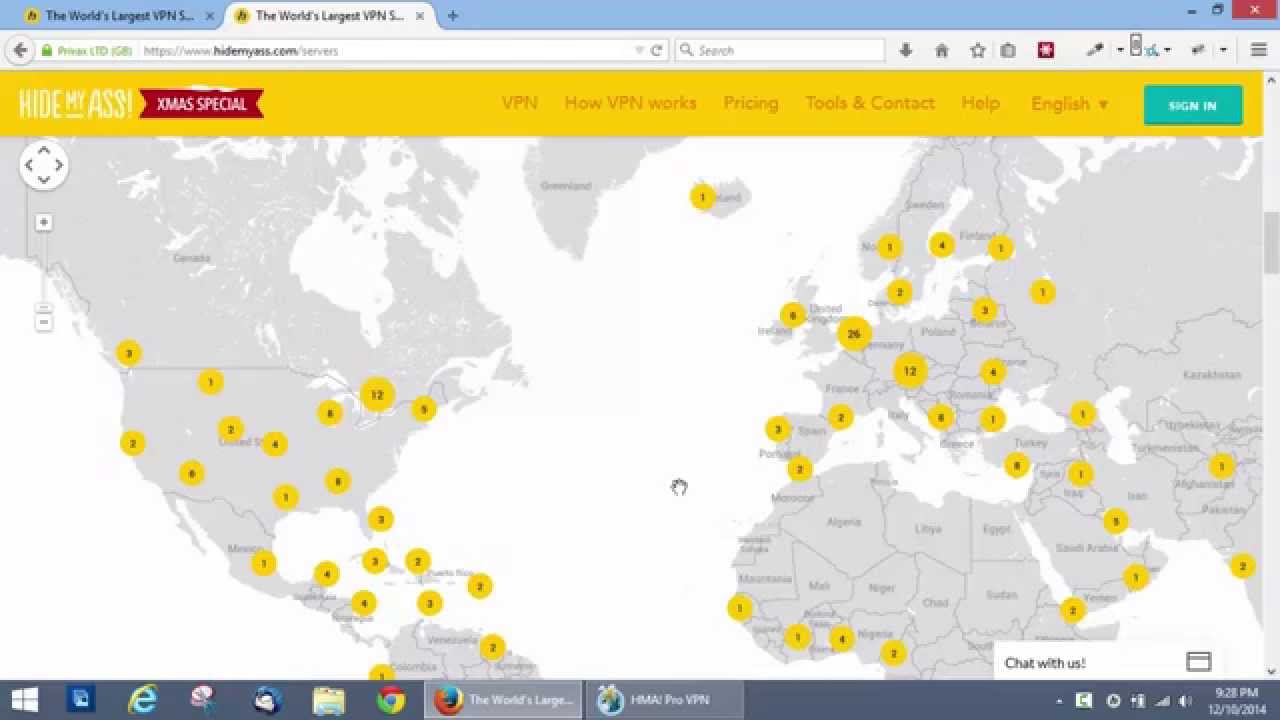The height and width of the screenshot is (720, 1280).
Task: Open File Explorer from taskbar
Action: click(x=328, y=699)
